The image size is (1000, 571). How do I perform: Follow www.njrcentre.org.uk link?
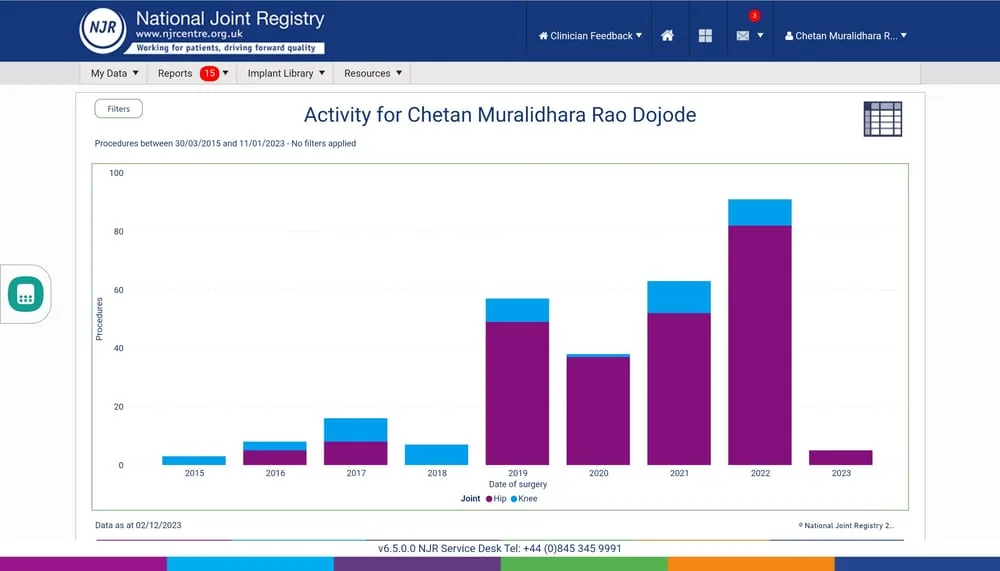189,34
